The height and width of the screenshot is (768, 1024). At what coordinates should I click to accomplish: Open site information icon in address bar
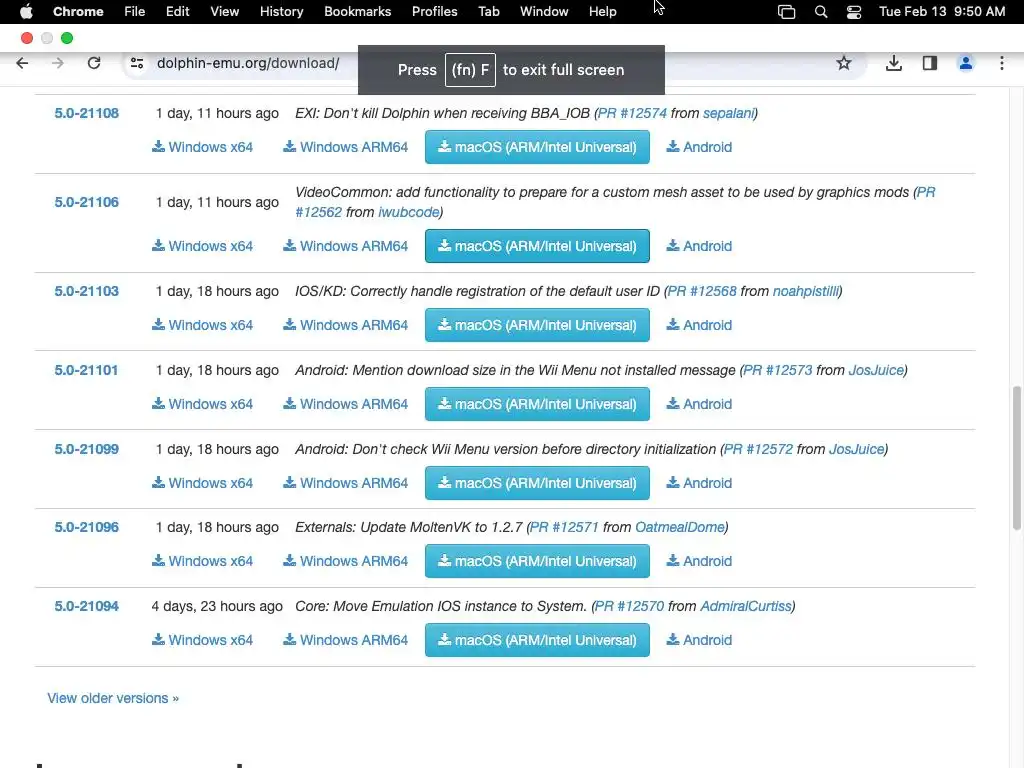tap(137, 63)
